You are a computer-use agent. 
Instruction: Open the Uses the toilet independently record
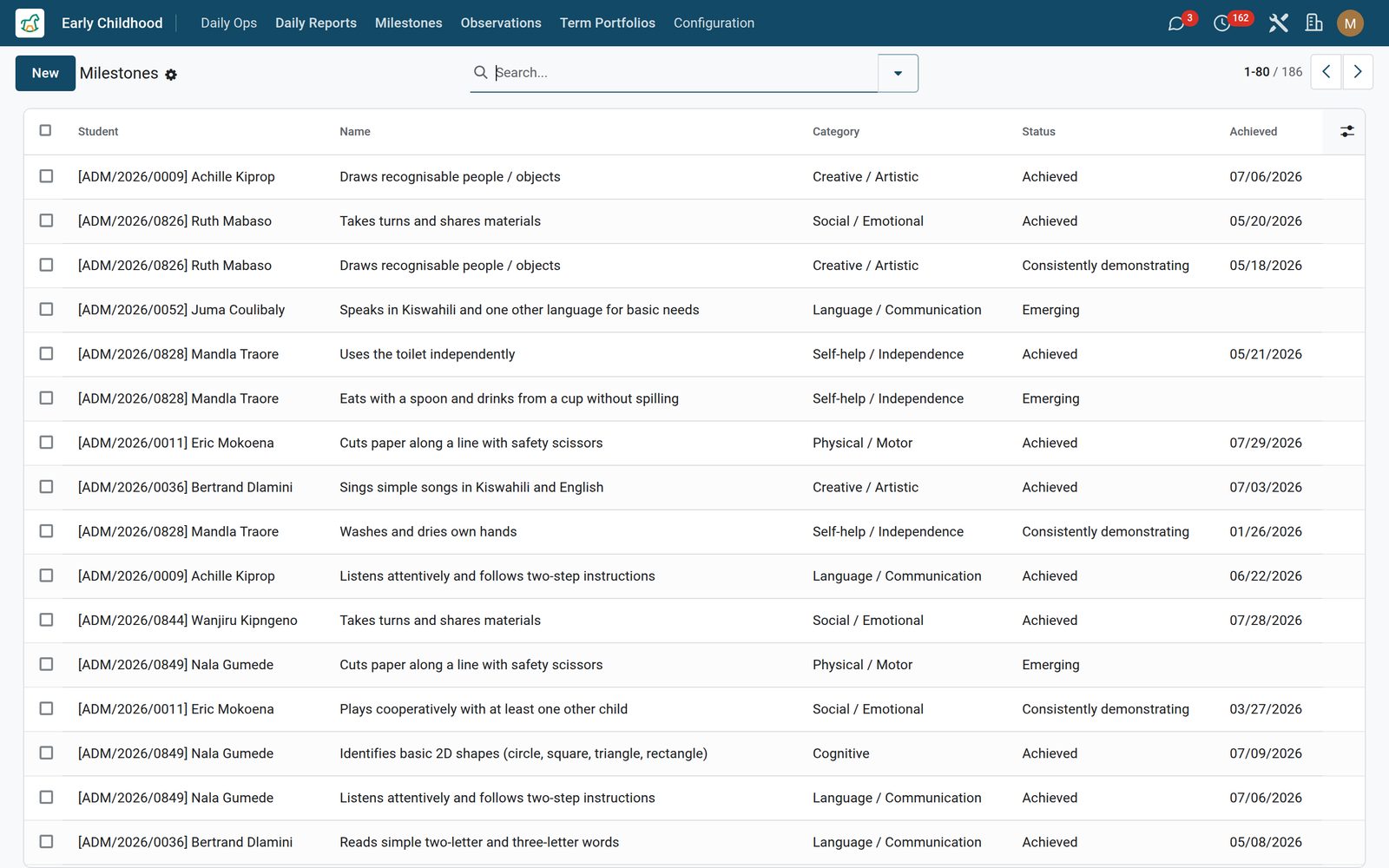point(427,354)
